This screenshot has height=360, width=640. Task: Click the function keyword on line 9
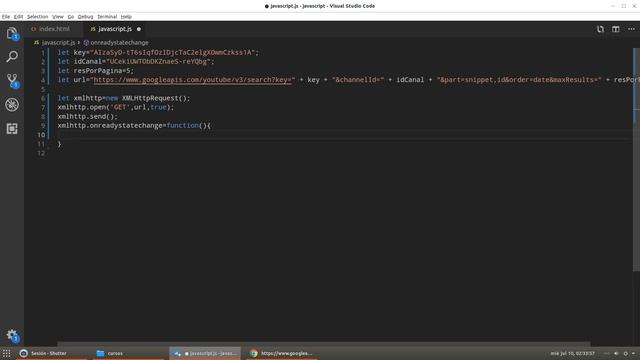[182, 125]
